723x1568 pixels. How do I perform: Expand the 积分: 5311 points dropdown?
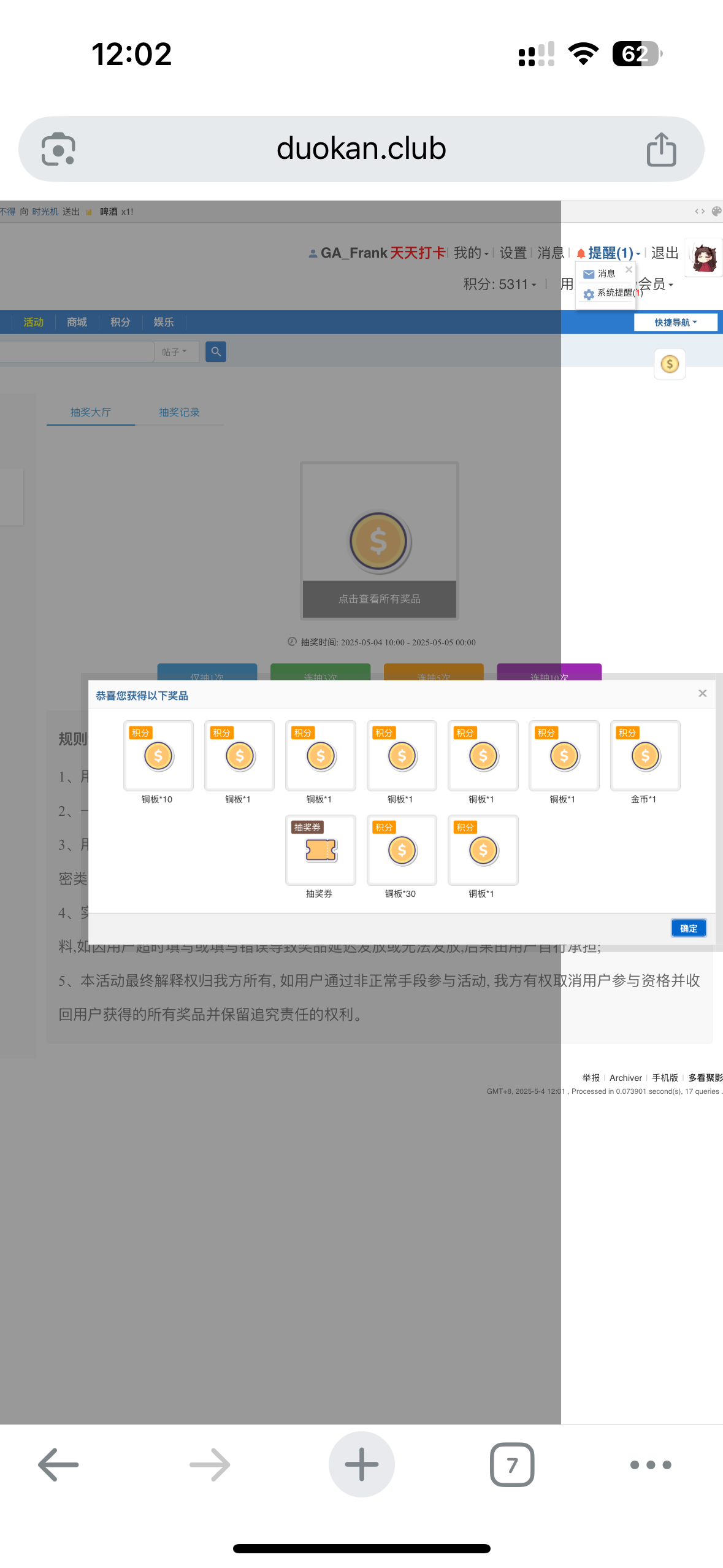[x=499, y=284]
